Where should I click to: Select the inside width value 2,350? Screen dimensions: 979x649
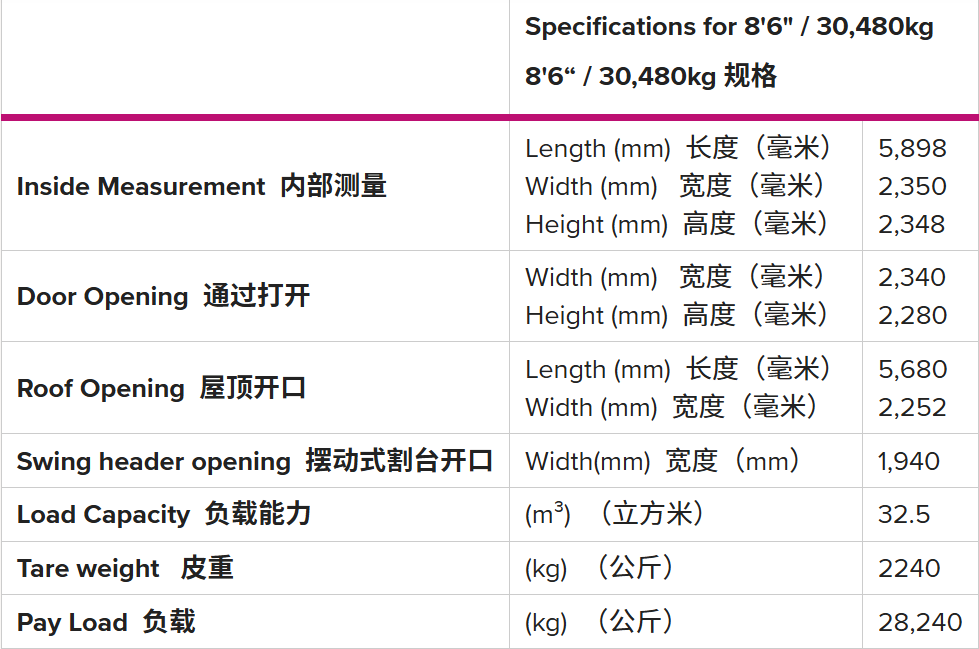click(912, 187)
